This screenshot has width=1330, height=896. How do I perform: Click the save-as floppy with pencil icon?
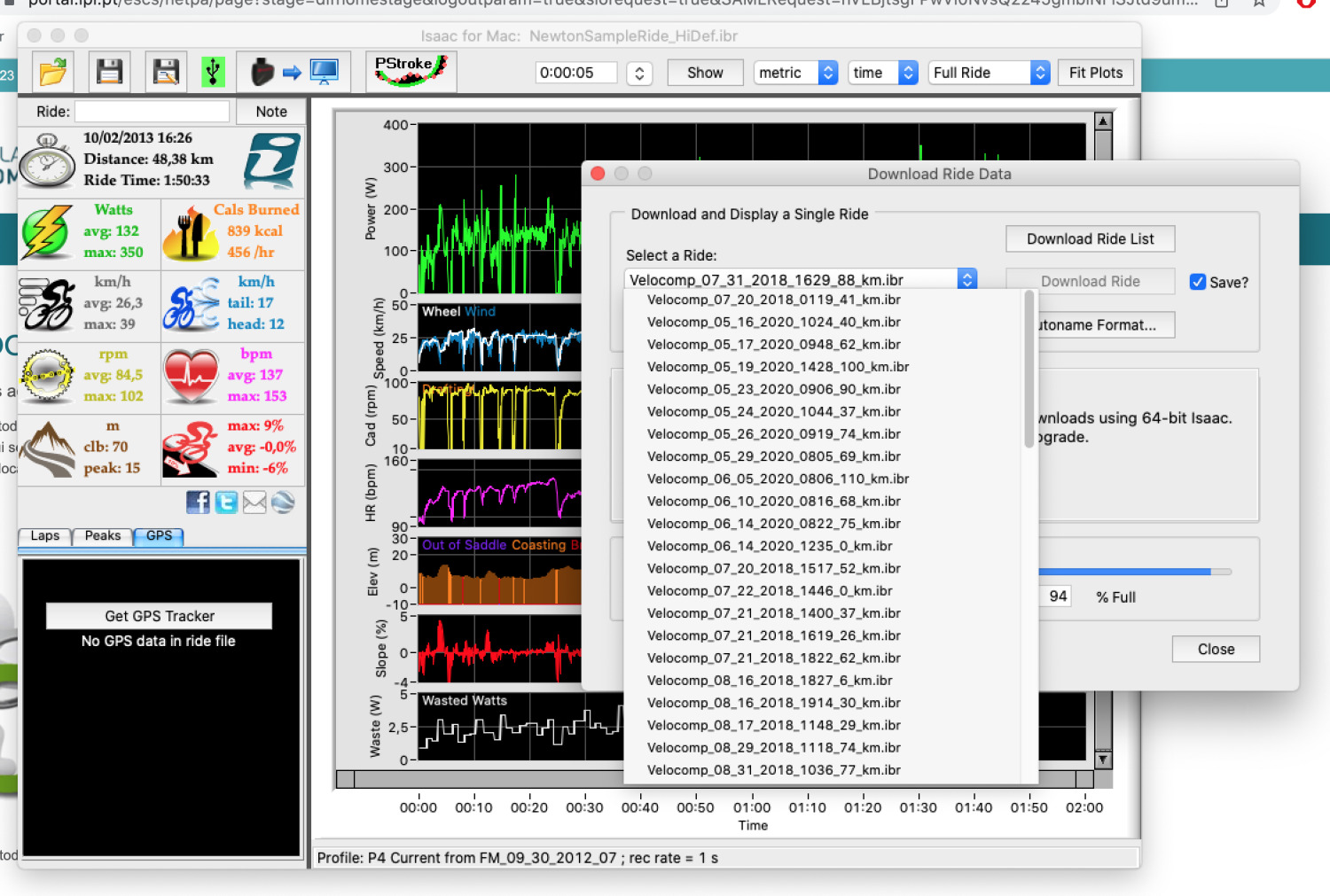tap(166, 72)
